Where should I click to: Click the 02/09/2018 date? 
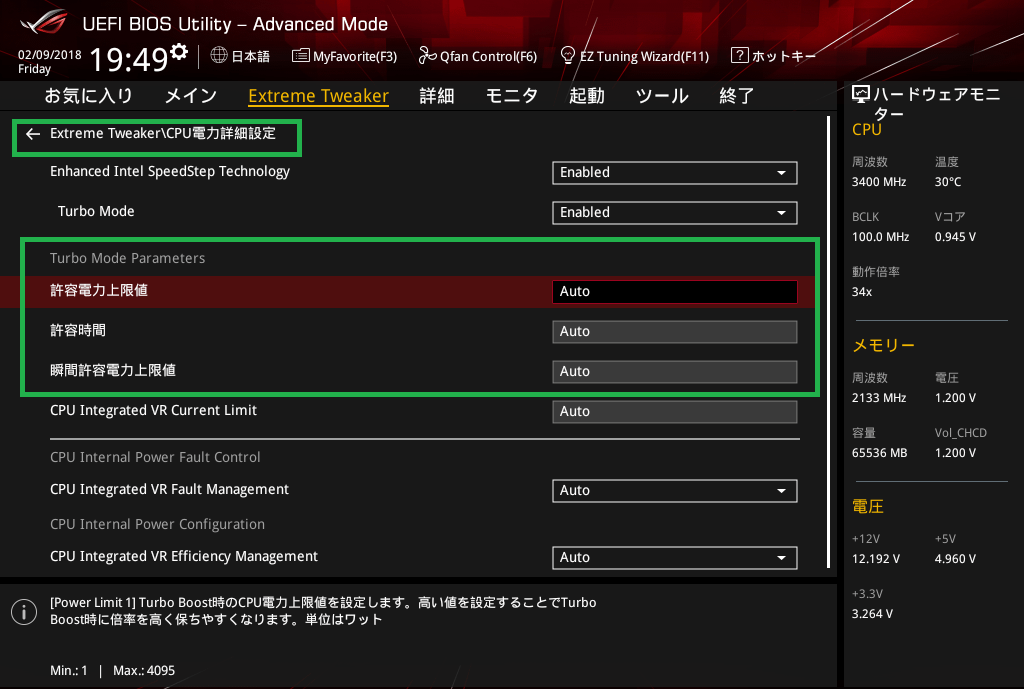pyautogui.click(x=50, y=55)
